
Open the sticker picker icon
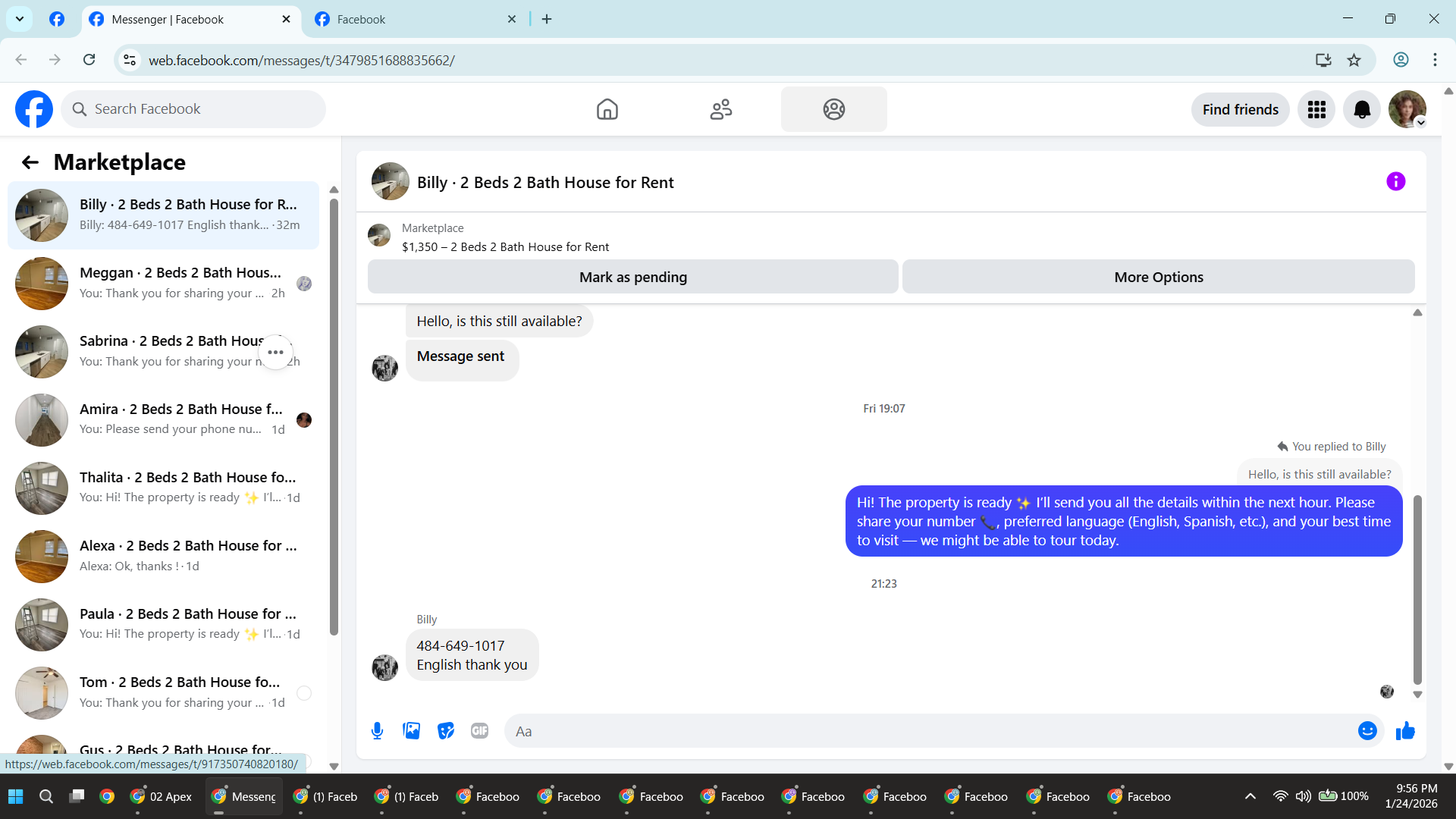point(446,731)
